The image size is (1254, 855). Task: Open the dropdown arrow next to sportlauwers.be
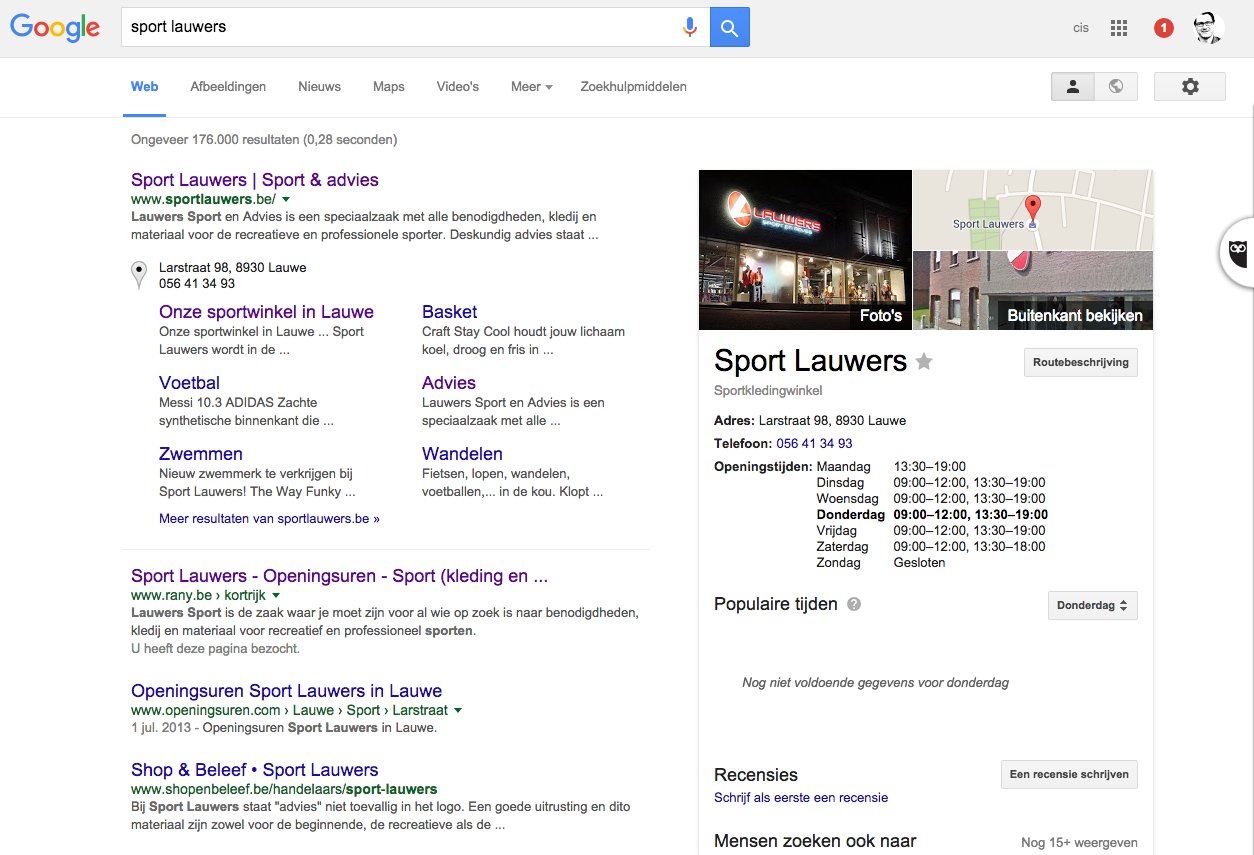click(286, 199)
